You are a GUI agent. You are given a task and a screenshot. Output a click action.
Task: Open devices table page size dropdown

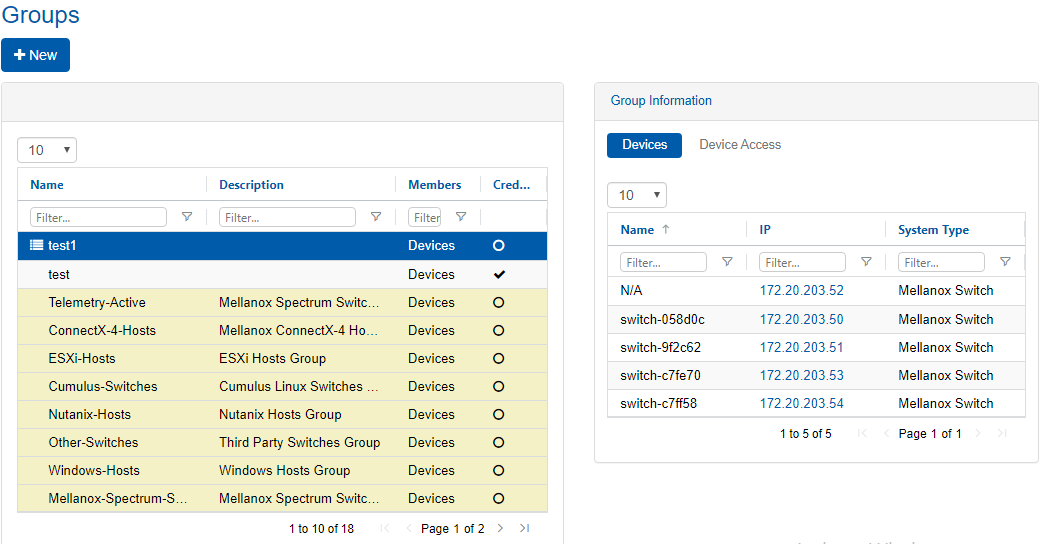point(637,195)
